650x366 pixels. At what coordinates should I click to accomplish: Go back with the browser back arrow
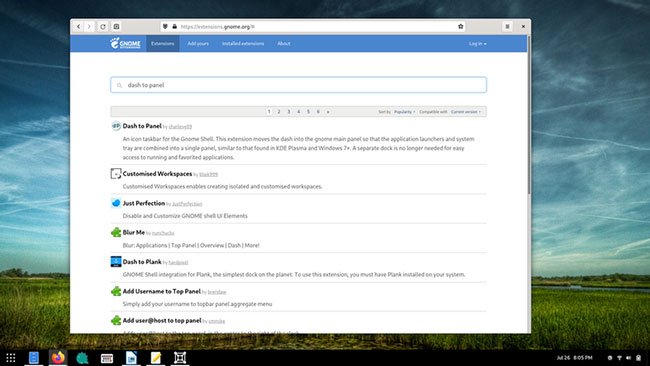tap(78, 27)
